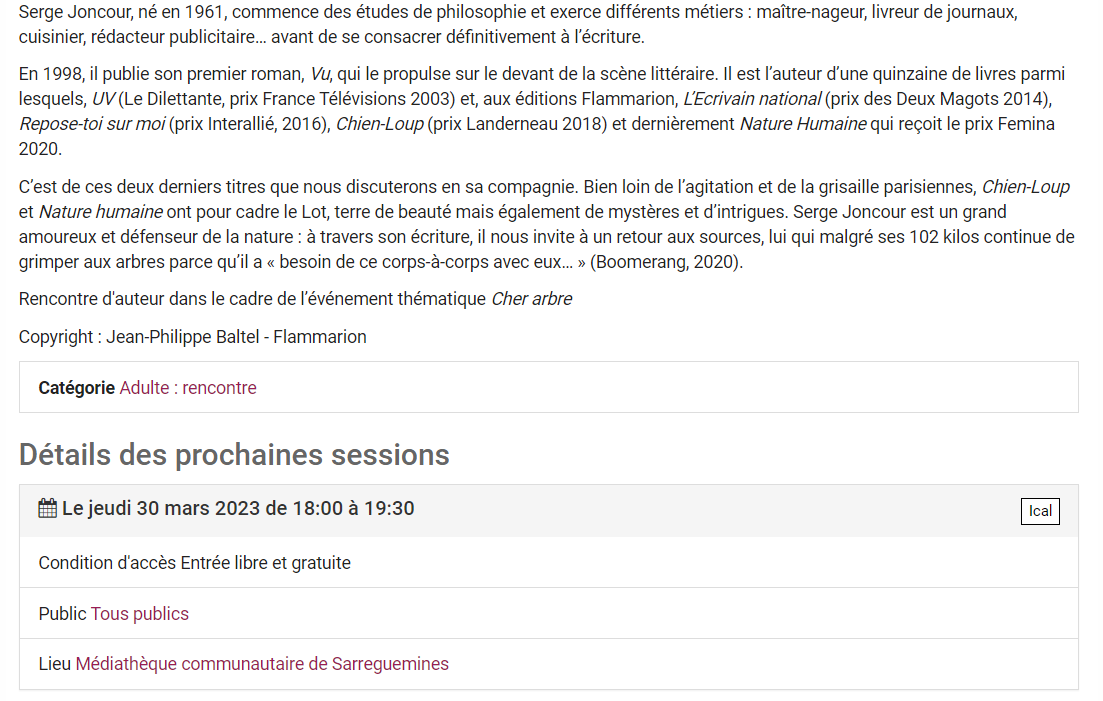Follow the 'Tous publics' link
This screenshot has width=1103, height=701.
click(x=139, y=614)
